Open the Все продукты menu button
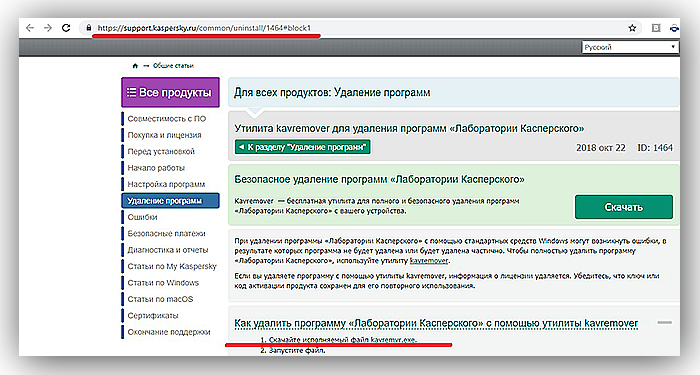The height and width of the screenshot is (375, 700). click(171, 92)
